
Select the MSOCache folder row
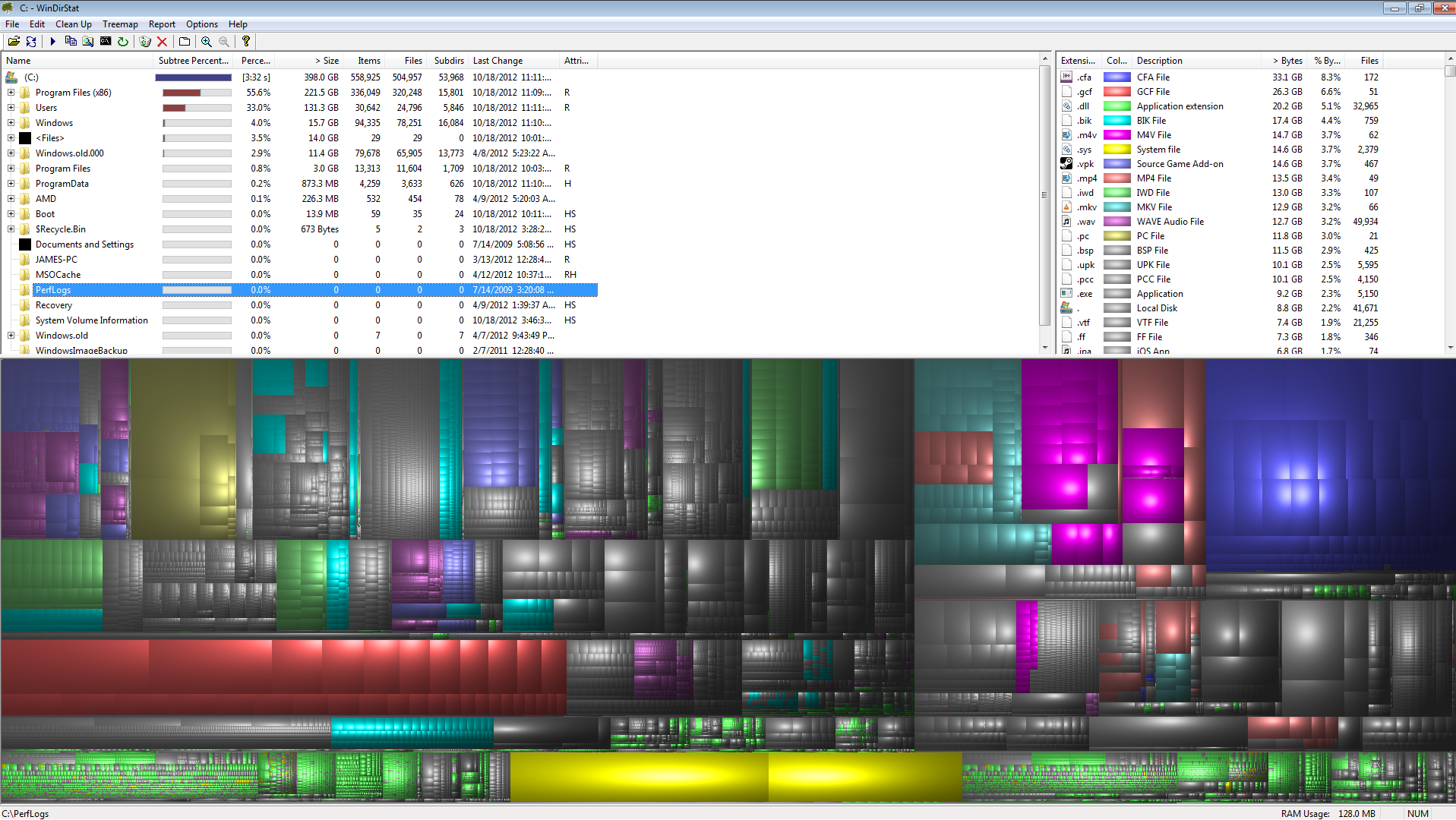pos(300,275)
